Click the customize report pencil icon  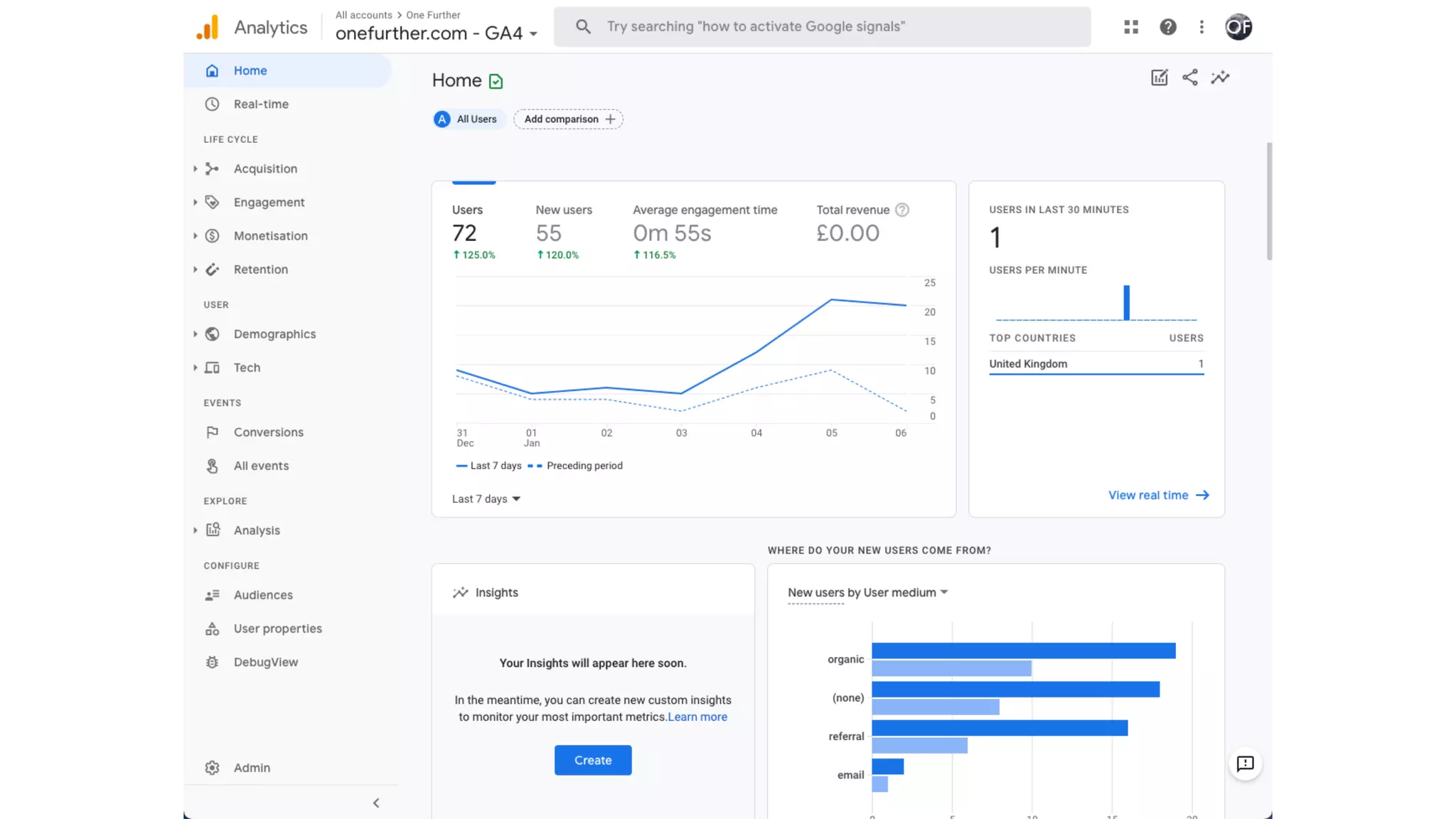click(x=1159, y=77)
